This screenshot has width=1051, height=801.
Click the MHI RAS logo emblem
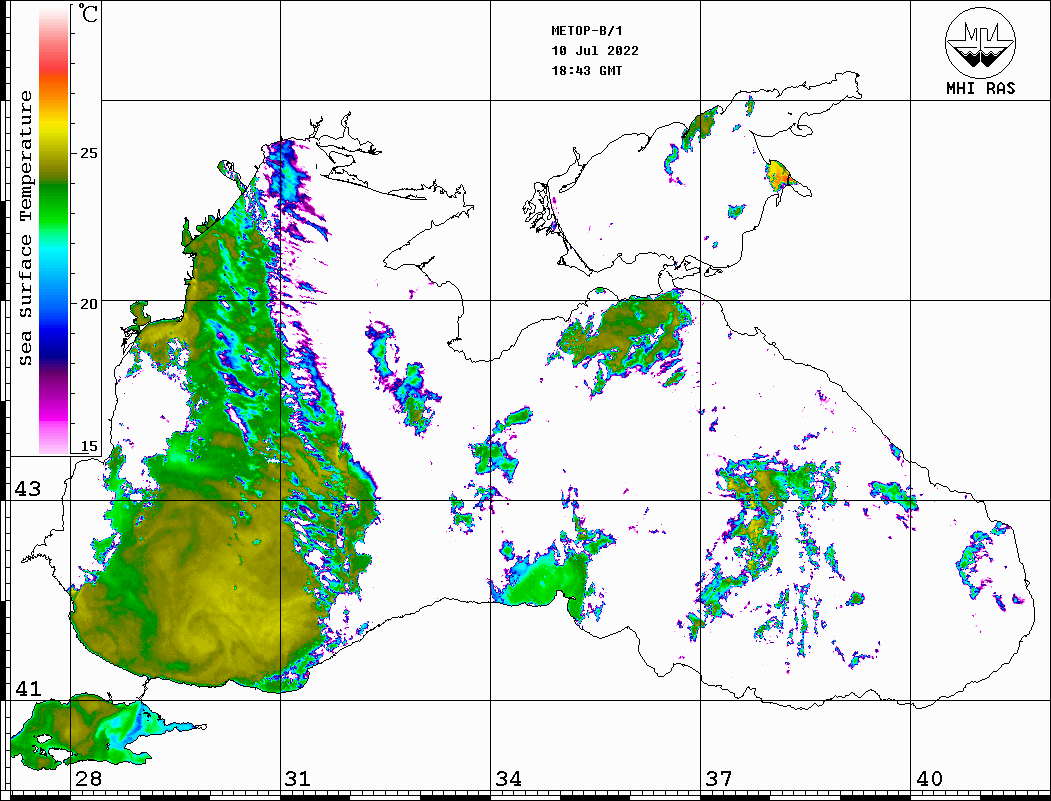pos(980,42)
